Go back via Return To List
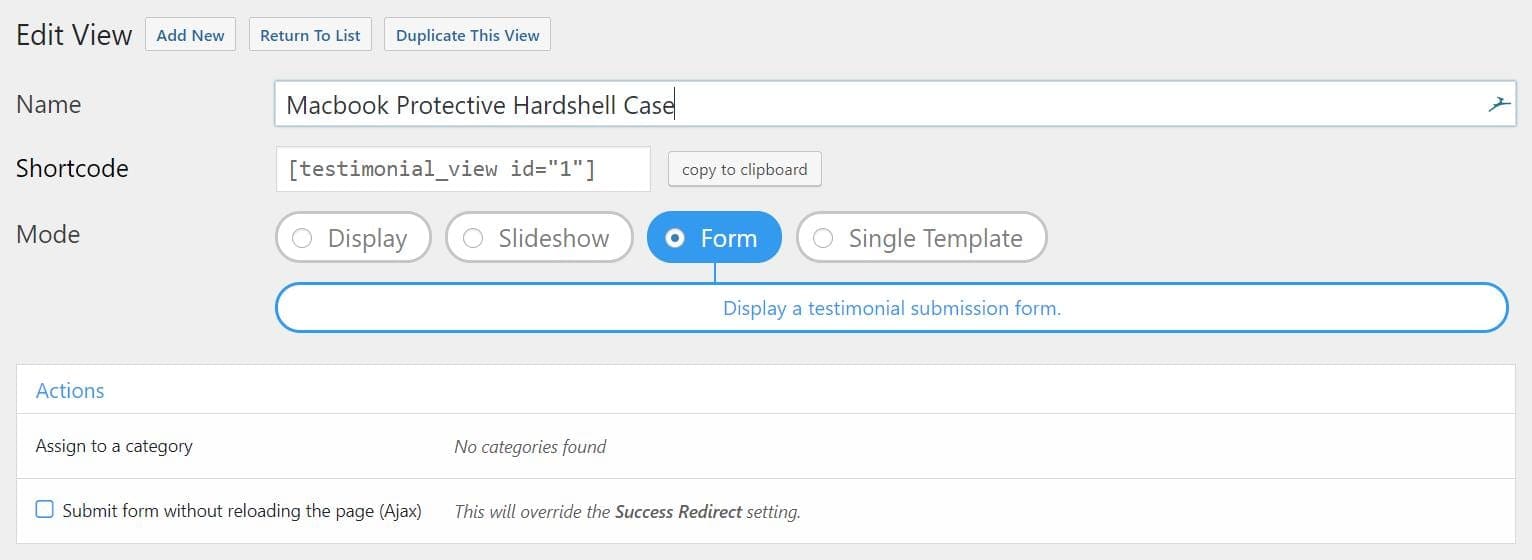The width and height of the screenshot is (1532, 560). pos(310,35)
